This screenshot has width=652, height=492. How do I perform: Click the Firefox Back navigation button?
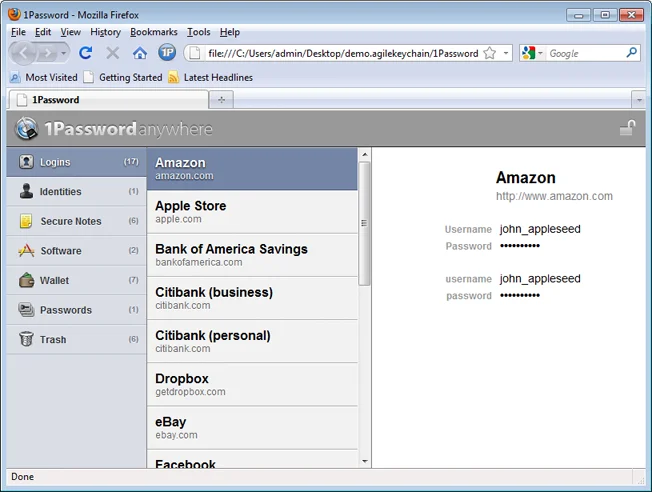coord(23,53)
